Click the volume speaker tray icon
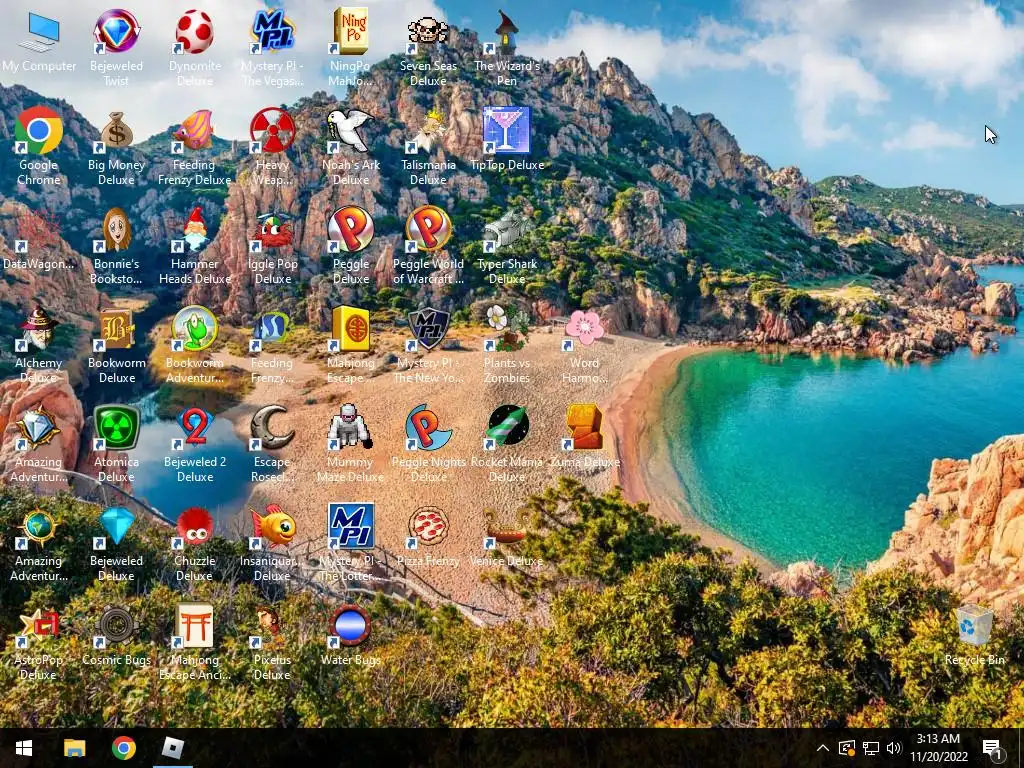This screenshot has height=768, width=1024. (894, 748)
